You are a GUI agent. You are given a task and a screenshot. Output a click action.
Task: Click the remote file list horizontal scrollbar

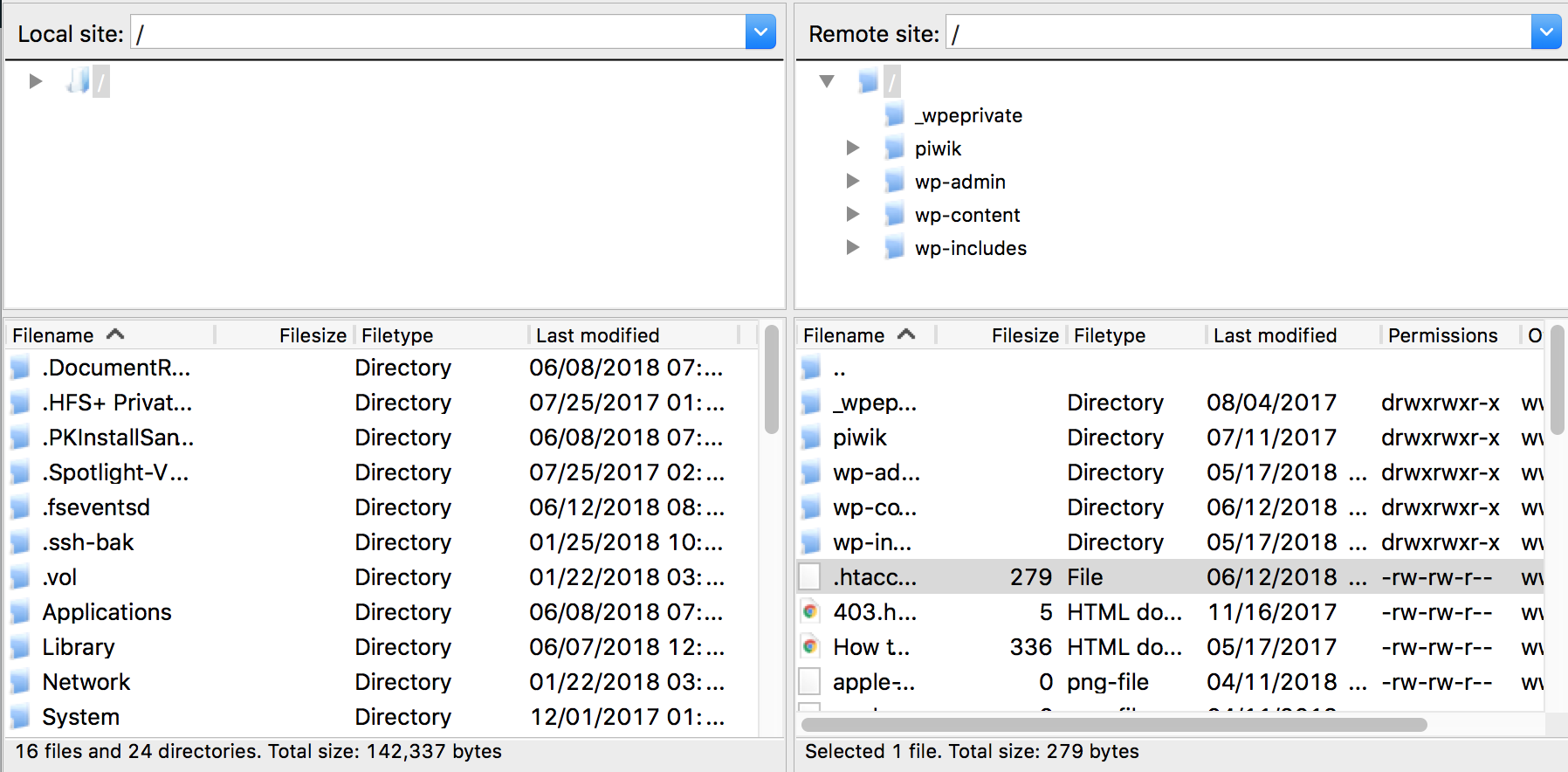[1114, 725]
